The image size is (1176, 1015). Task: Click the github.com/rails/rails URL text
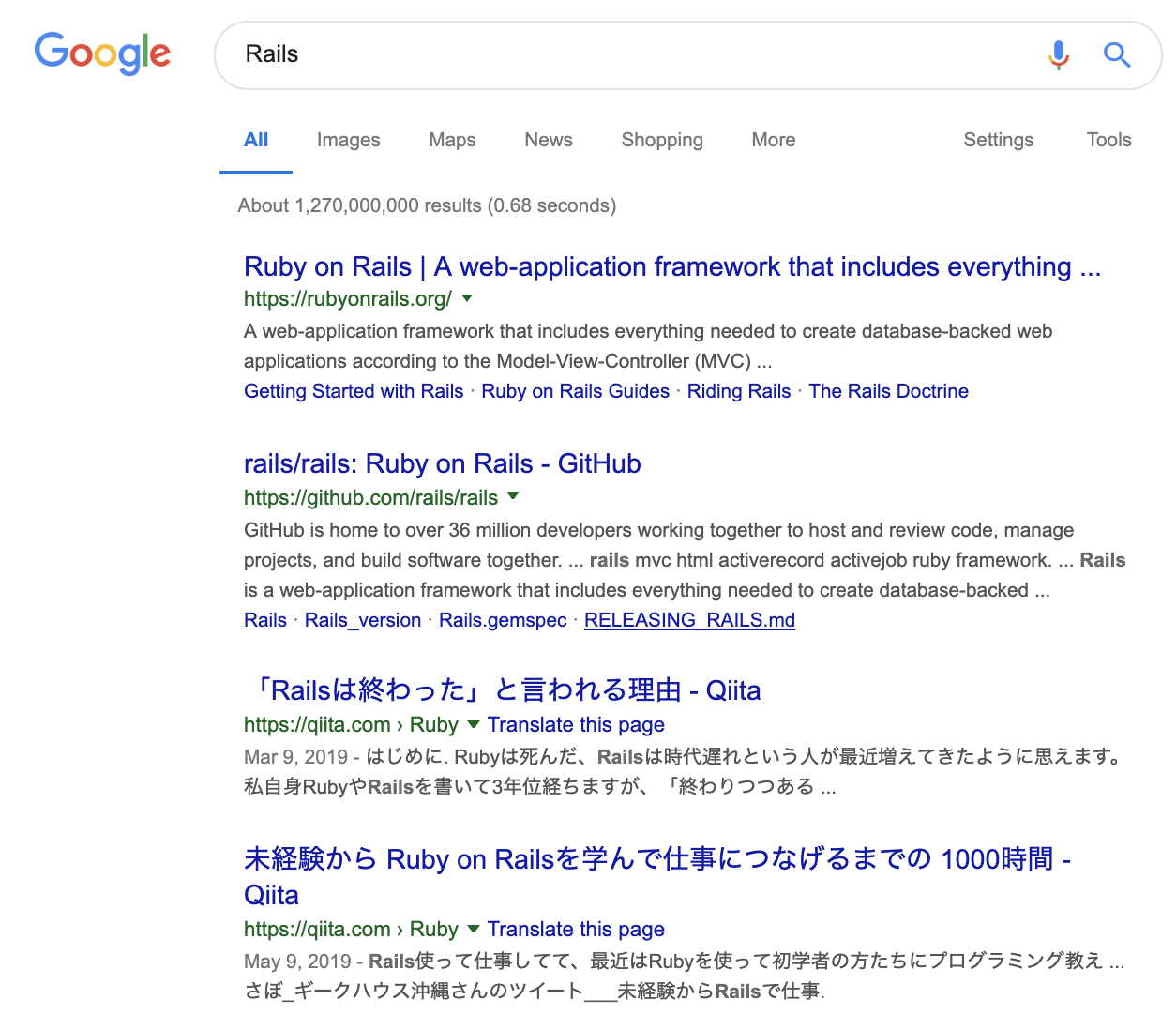[370, 497]
